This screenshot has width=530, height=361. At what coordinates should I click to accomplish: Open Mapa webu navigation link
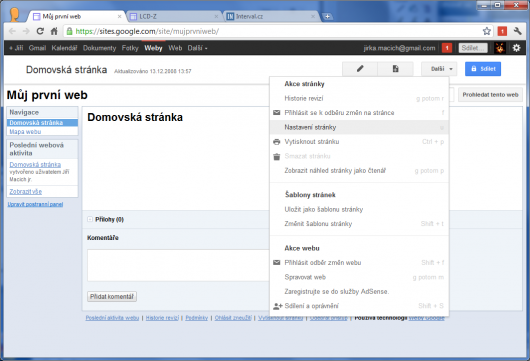coord(25,131)
